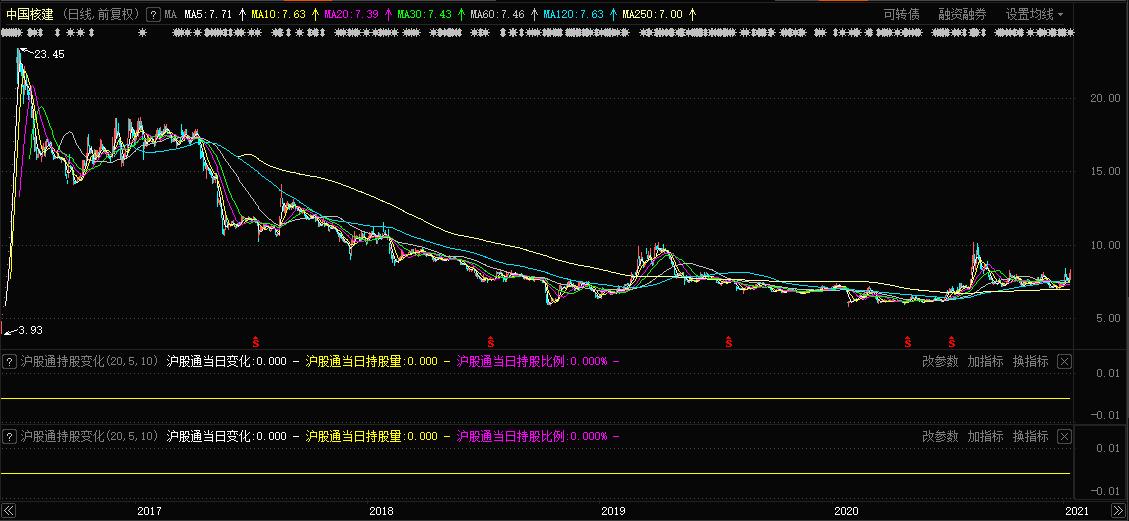Click the 10.00 price axis value
The image size is (1129, 521).
(1105, 245)
